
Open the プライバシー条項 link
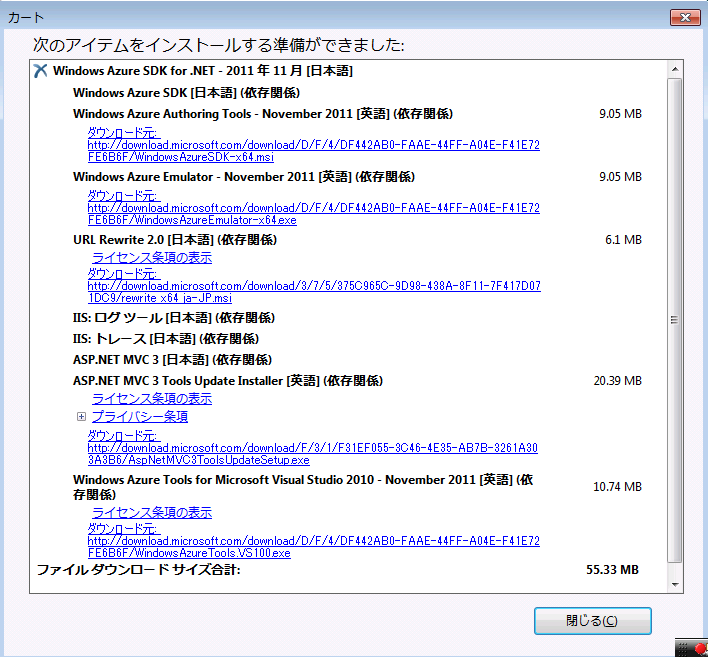point(140,416)
